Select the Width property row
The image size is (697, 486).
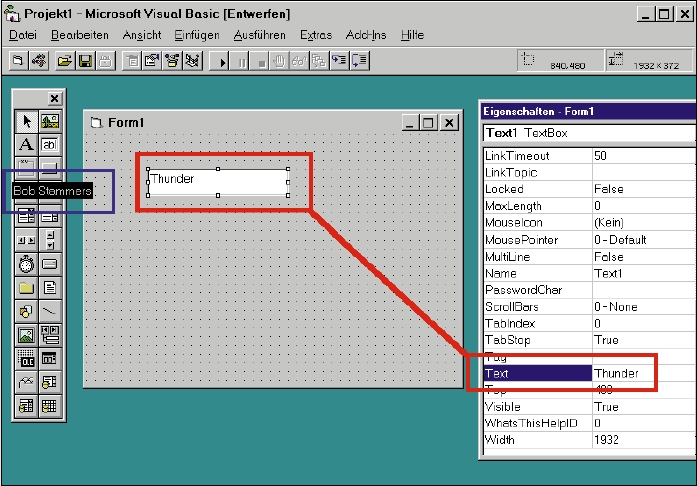tap(589, 440)
